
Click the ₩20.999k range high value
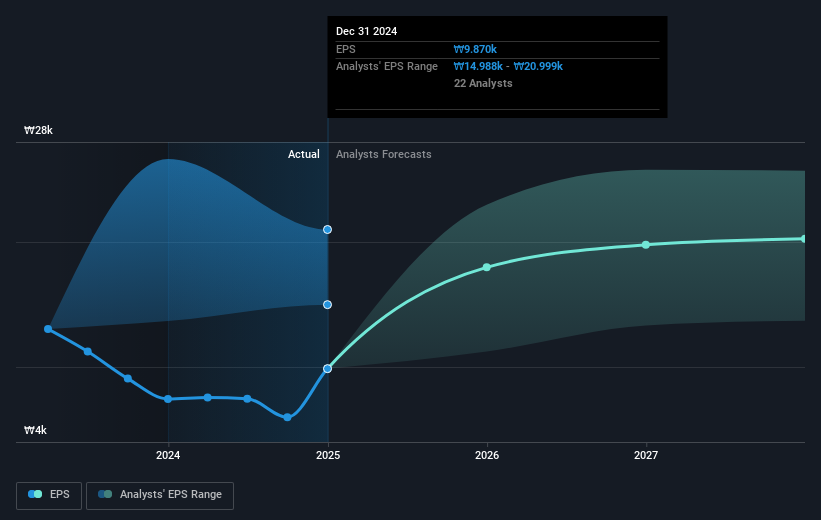point(538,67)
